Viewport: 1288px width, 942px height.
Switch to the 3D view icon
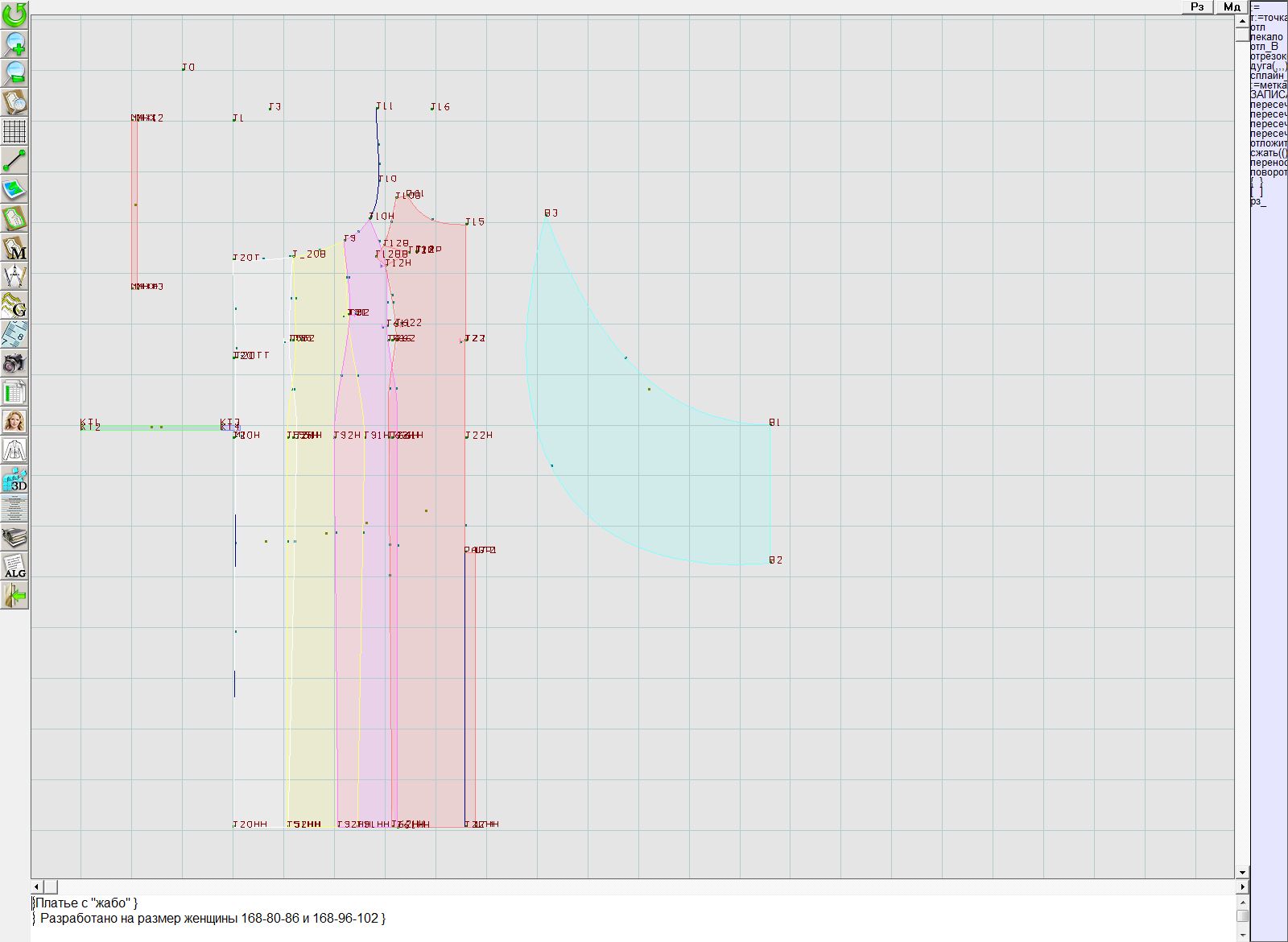pyautogui.click(x=14, y=479)
